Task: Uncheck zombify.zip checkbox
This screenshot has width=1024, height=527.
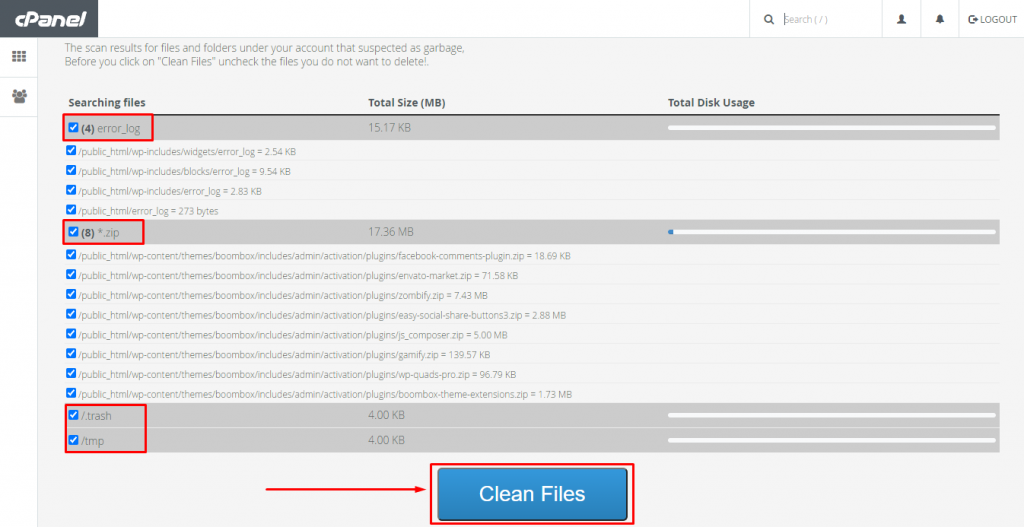Action: pos(71,294)
